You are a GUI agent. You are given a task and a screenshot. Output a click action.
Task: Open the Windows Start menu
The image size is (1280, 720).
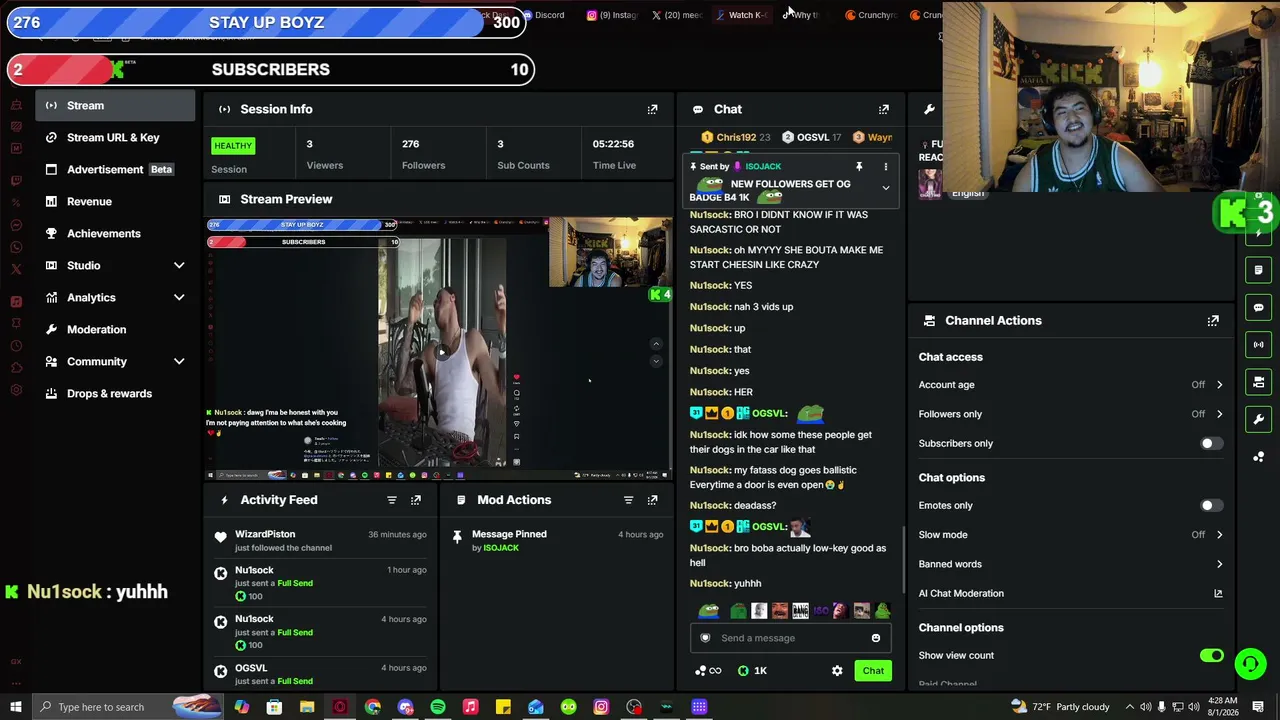(16, 707)
